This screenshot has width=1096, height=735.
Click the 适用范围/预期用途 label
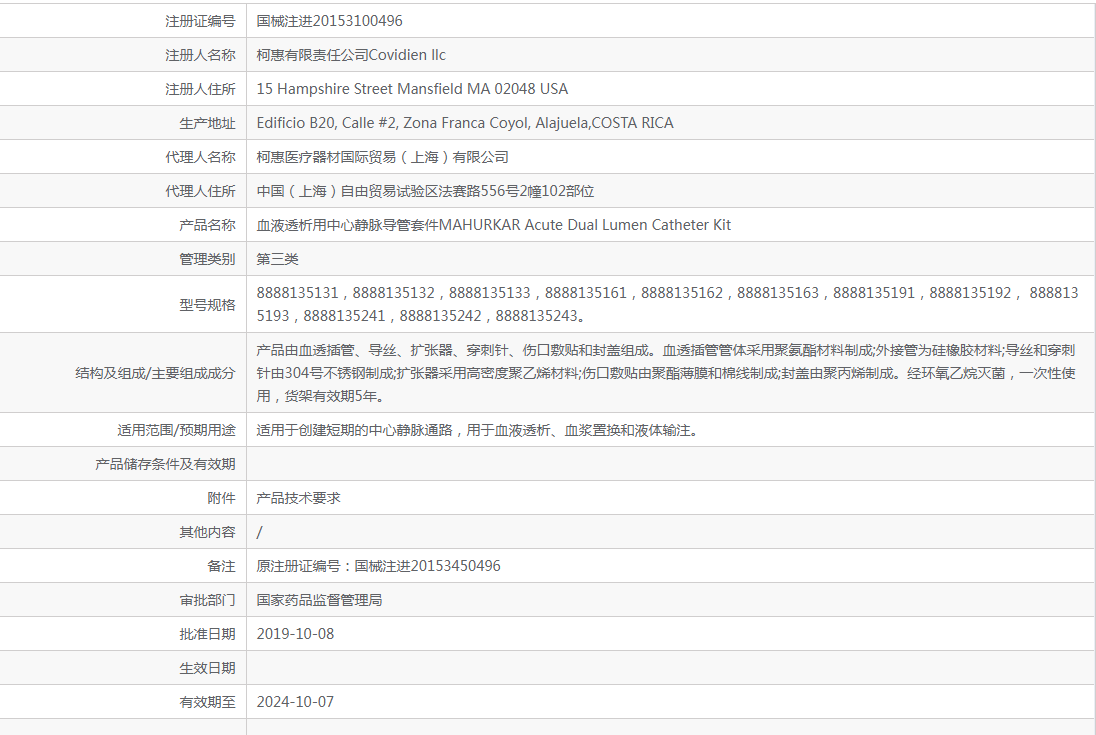pos(176,430)
